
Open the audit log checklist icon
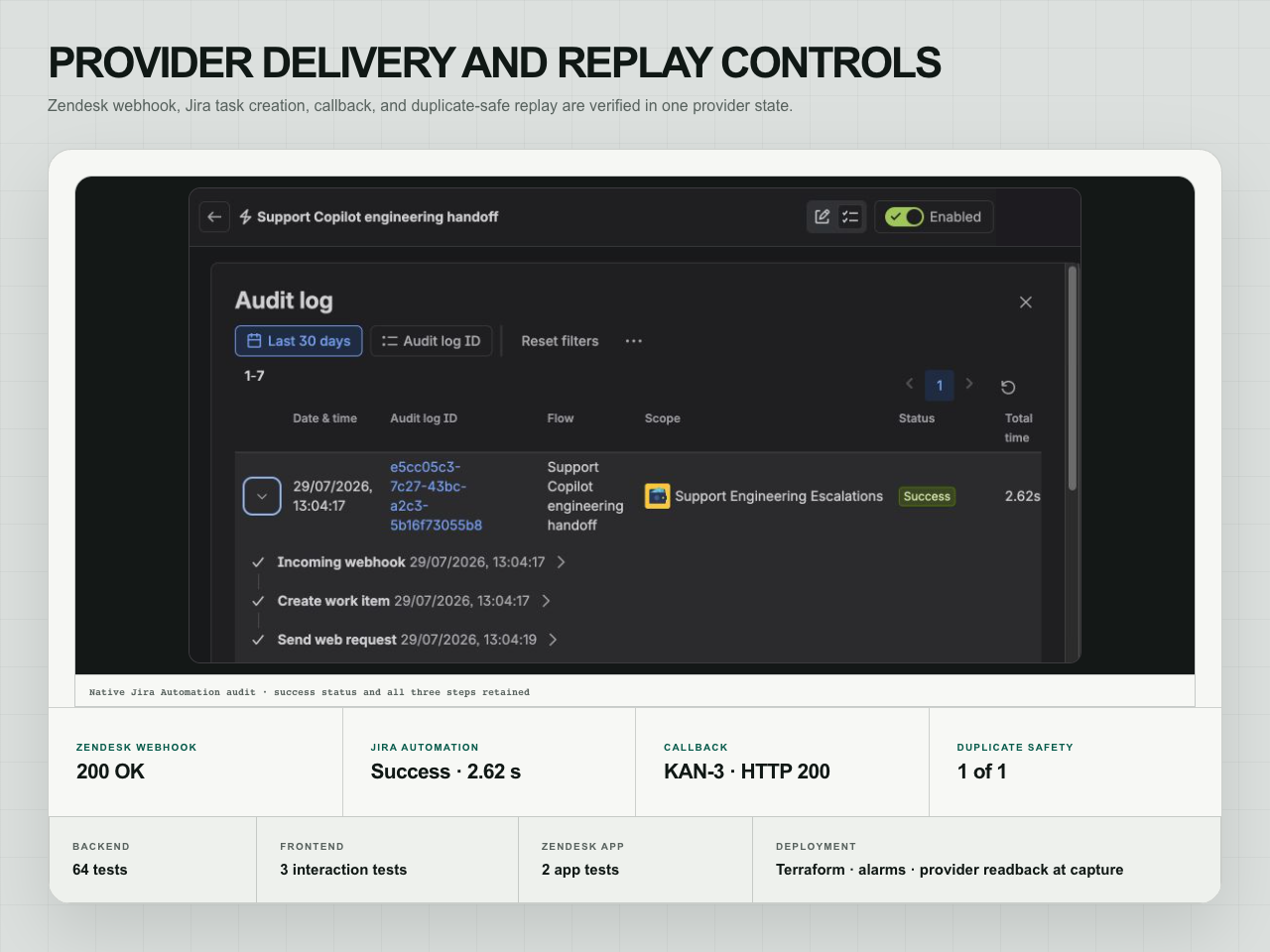850,216
